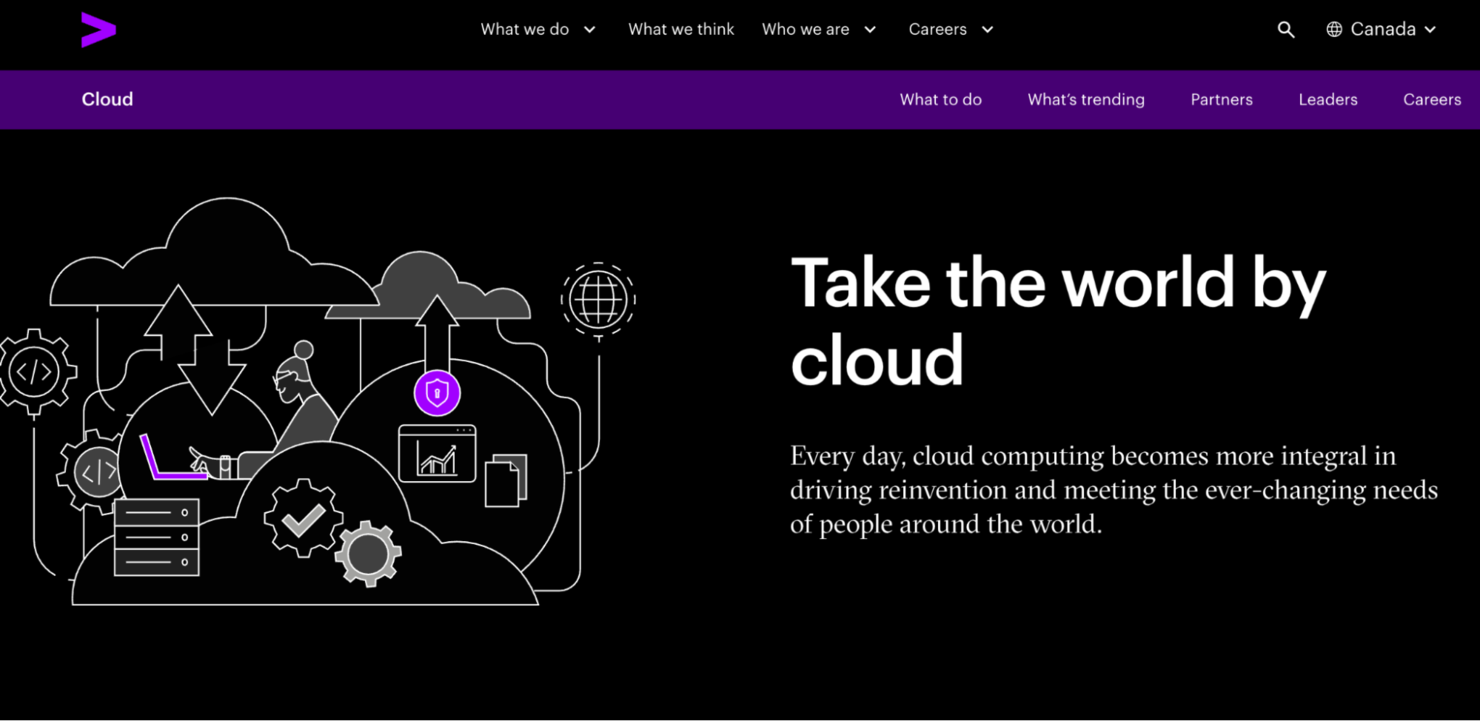Open the Who we are dropdown
Viewport: 1480px width, 721px height.
click(x=818, y=29)
